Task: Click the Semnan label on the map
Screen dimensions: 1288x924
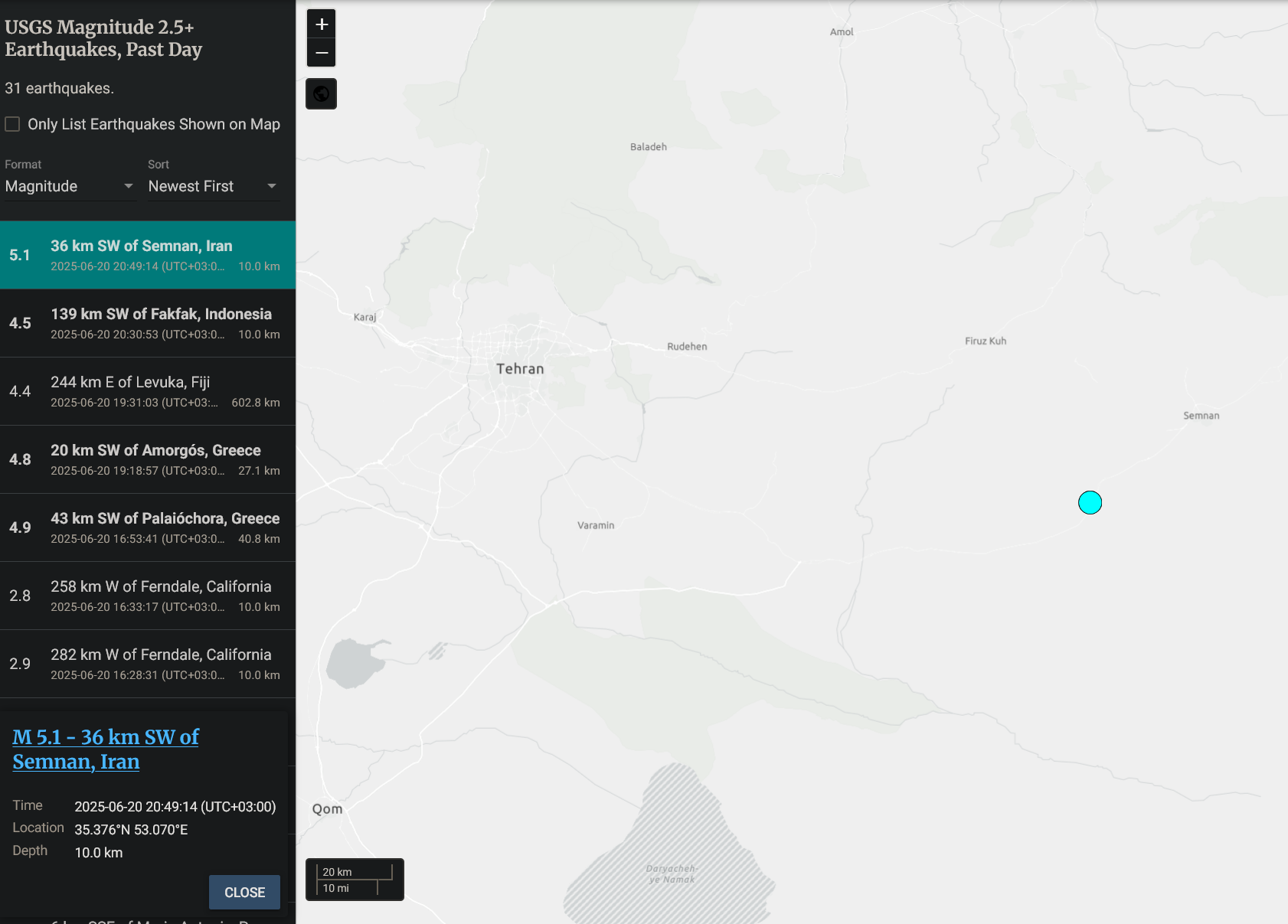Action: pyautogui.click(x=1201, y=416)
